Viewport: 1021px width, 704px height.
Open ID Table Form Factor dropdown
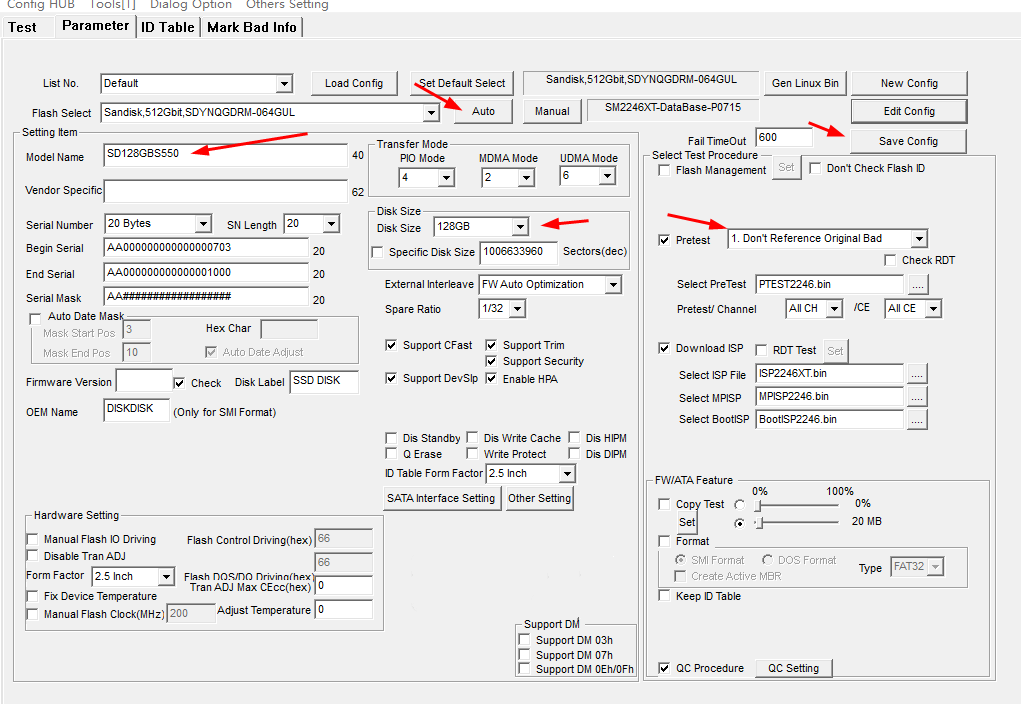(567, 473)
